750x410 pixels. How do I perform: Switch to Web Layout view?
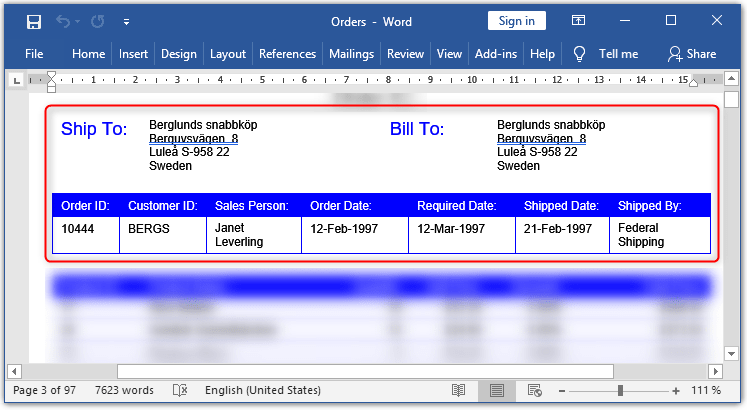point(534,390)
